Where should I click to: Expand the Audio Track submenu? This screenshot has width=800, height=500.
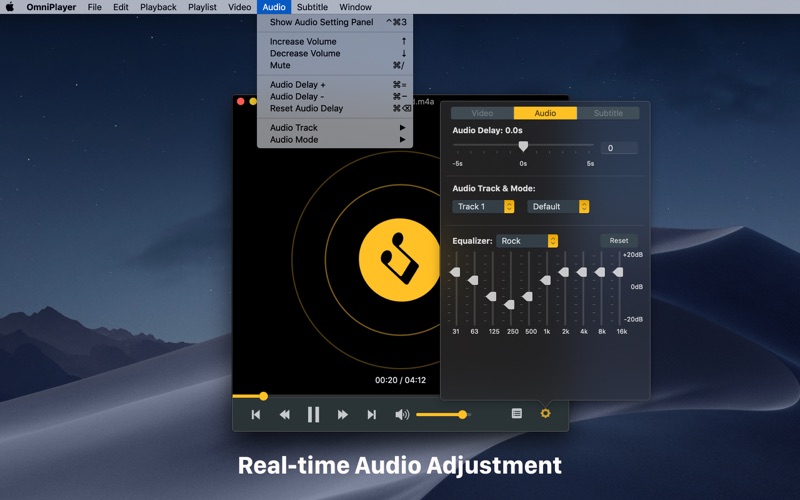[294, 128]
